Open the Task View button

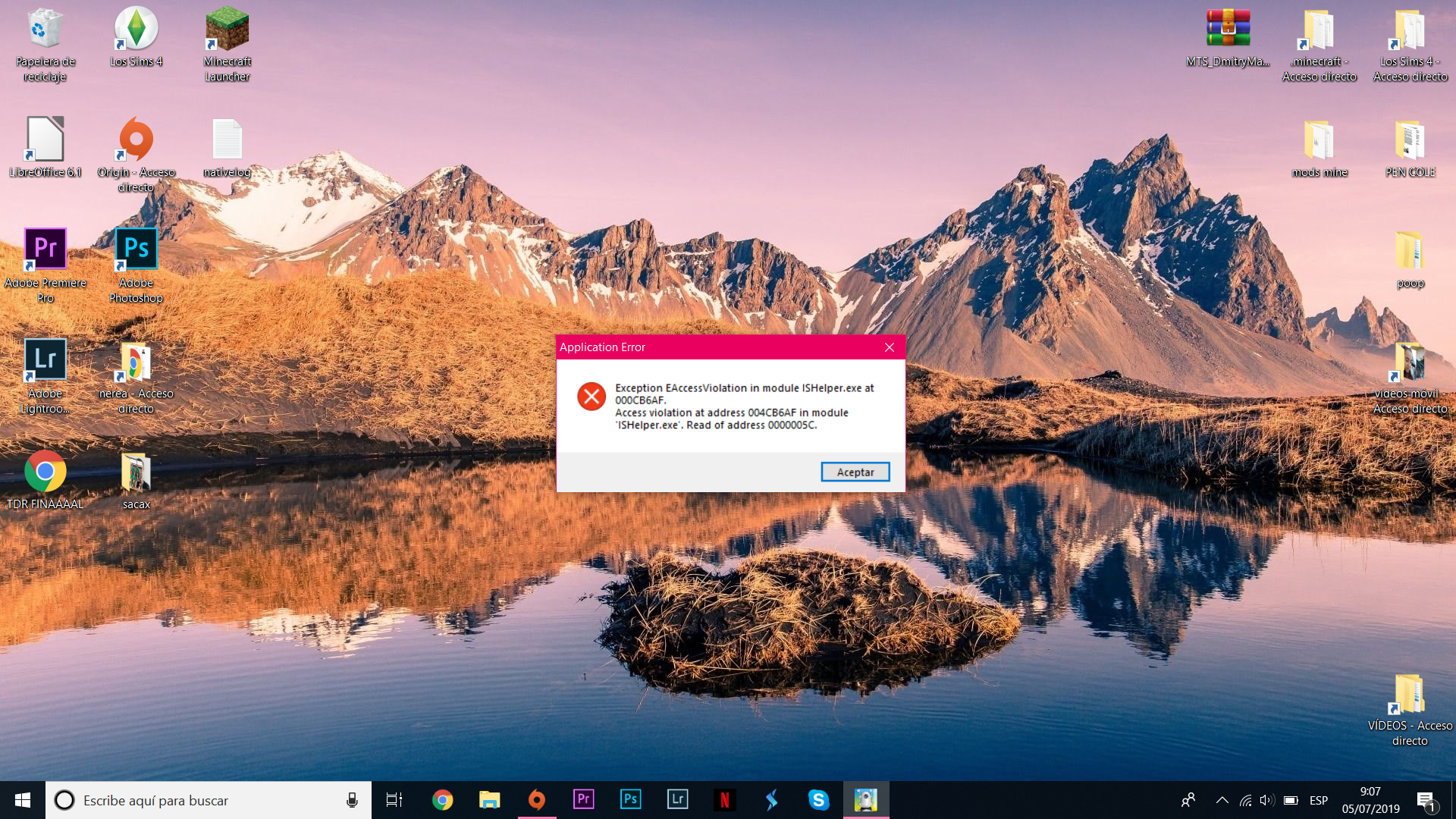[394, 800]
